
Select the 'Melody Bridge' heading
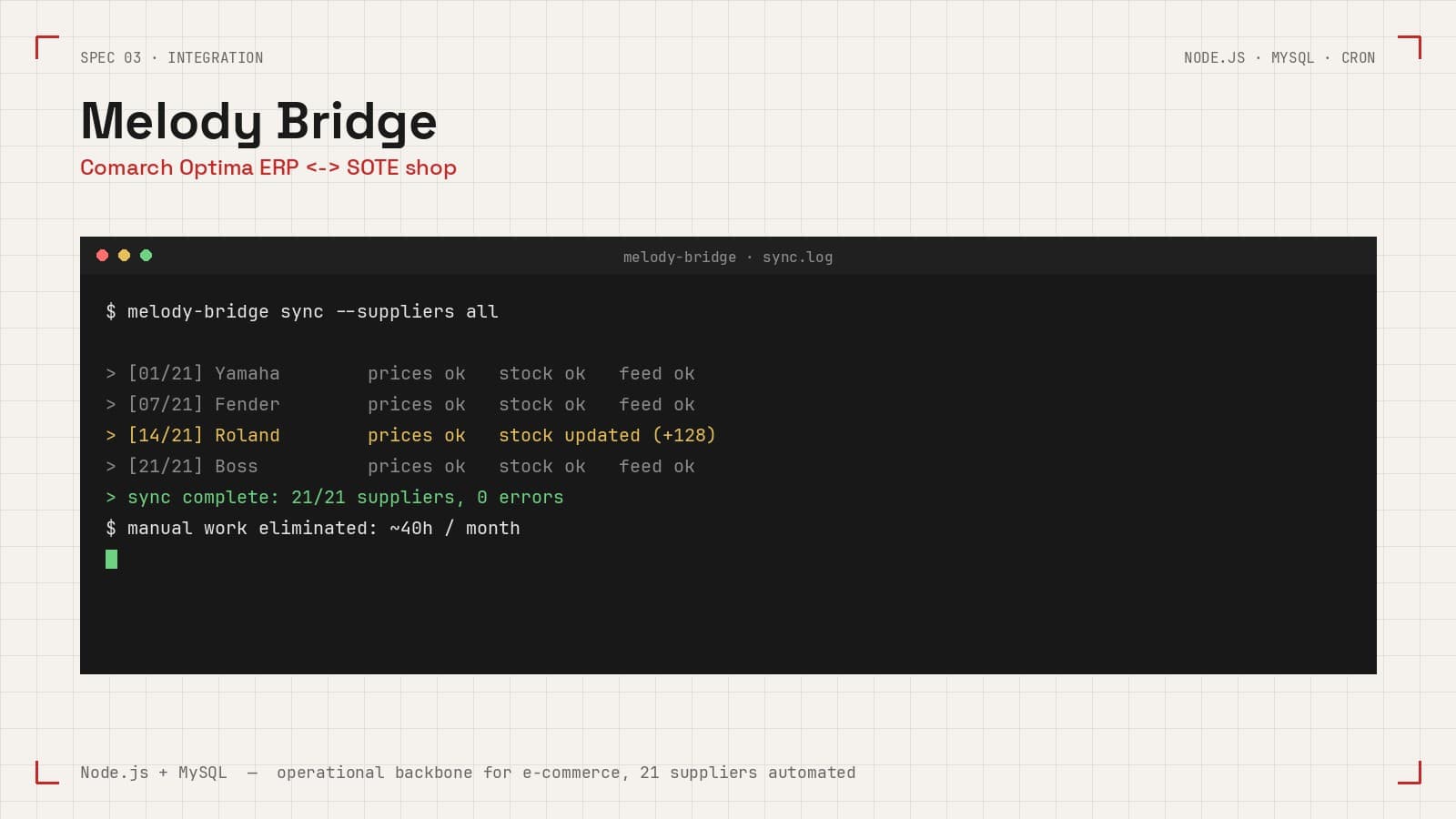[x=258, y=121]
